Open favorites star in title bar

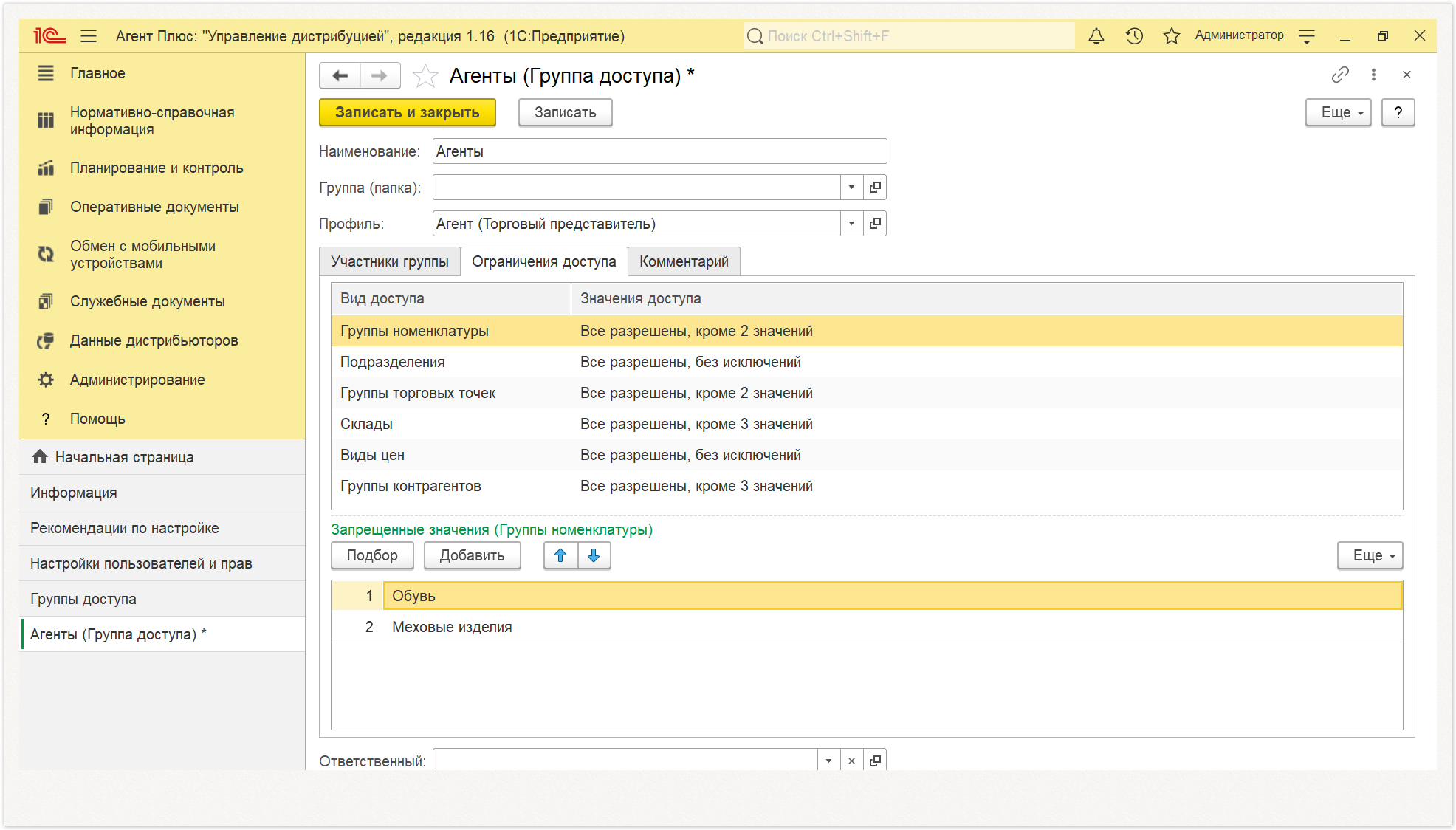1171,35
